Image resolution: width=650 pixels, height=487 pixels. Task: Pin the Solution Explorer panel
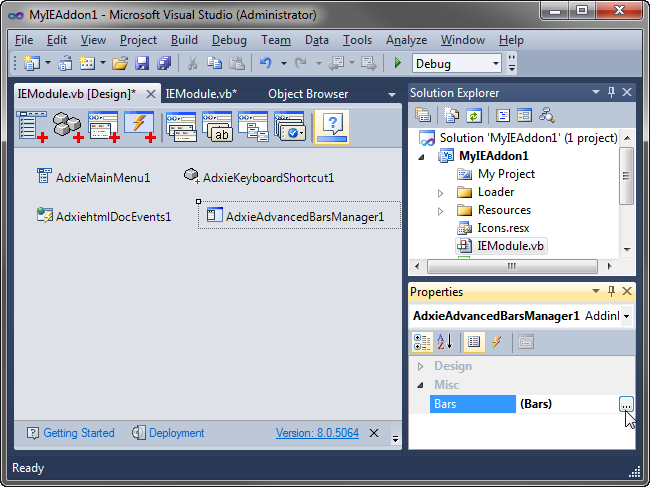[x=611, y=92]
